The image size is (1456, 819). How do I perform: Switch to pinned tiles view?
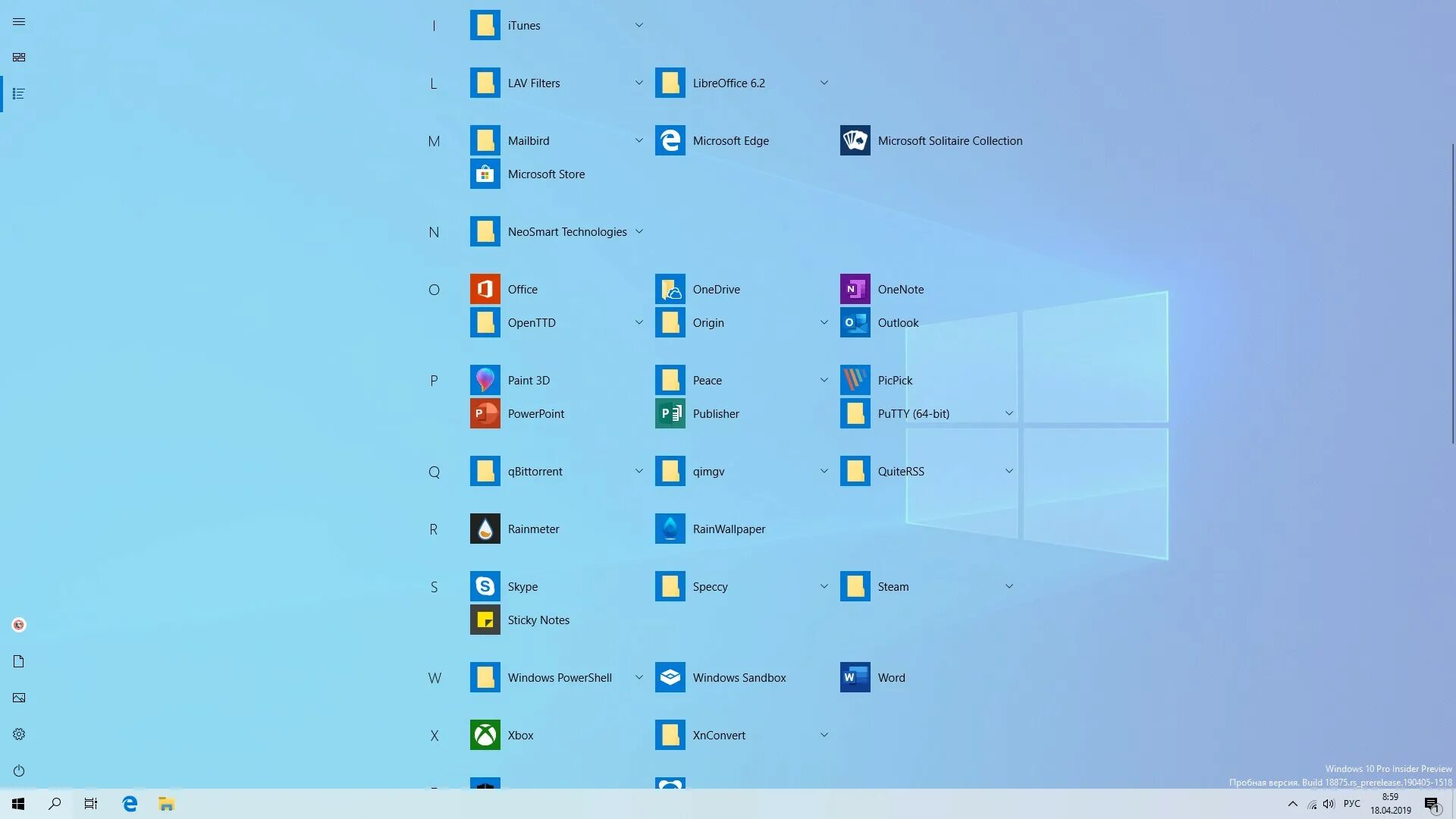coord(19,58)
